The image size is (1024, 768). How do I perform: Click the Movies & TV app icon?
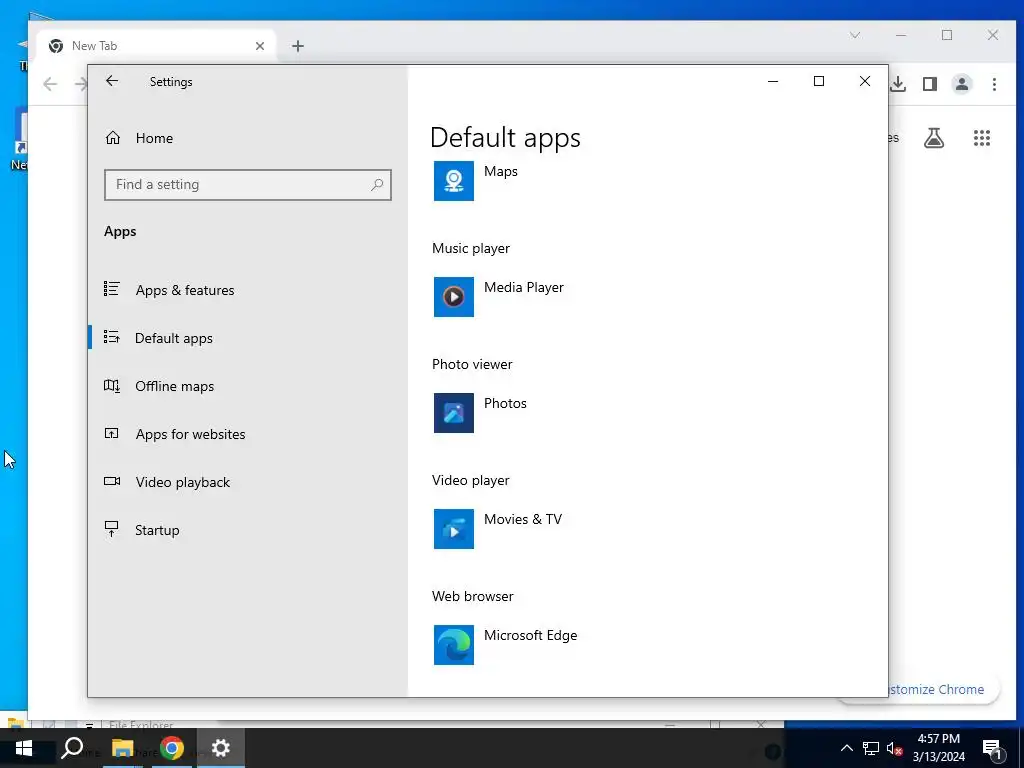454,529
